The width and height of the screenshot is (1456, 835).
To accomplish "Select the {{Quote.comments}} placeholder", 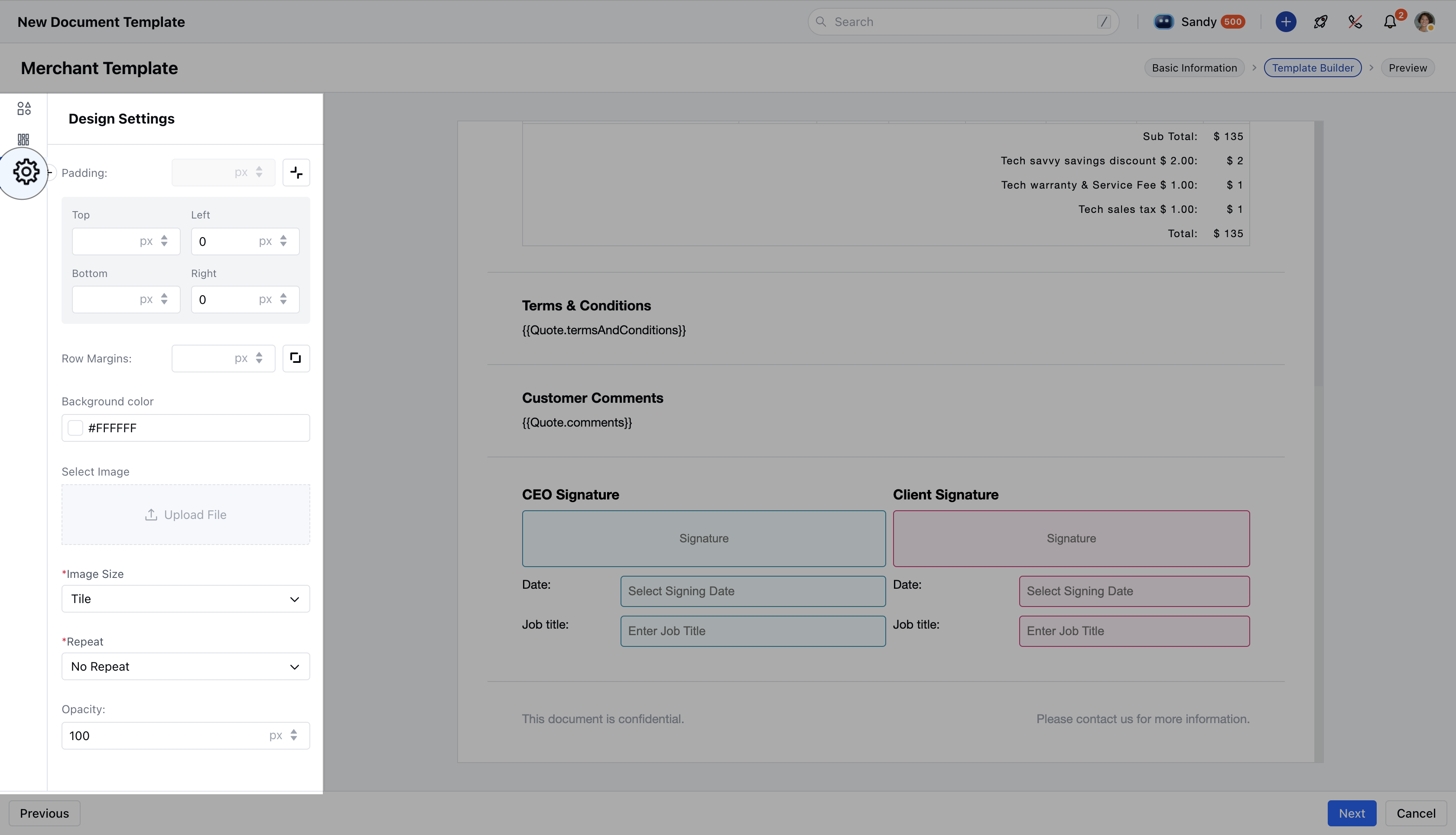I will [x=577, y=422].
